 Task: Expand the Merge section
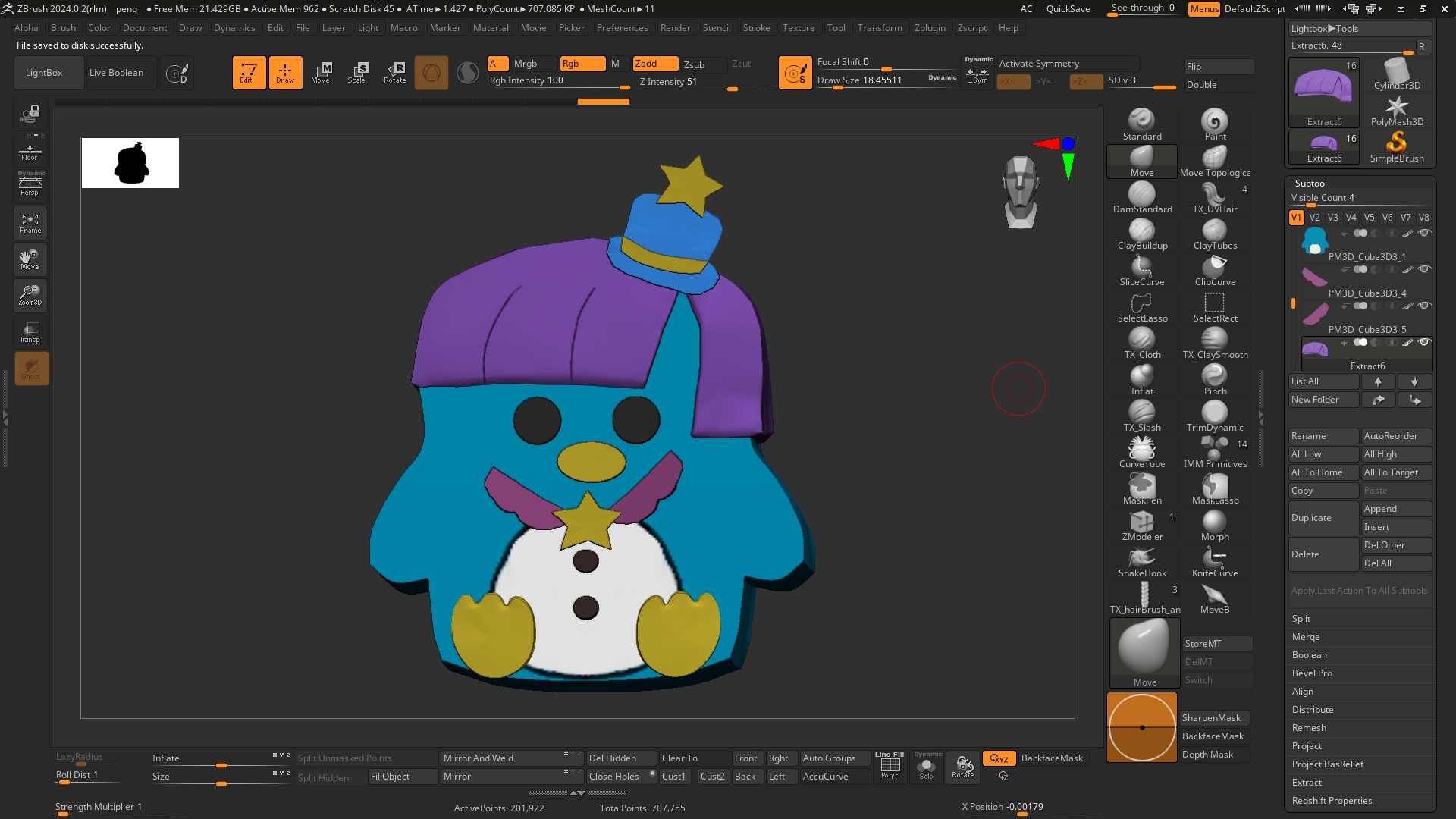1306,637
